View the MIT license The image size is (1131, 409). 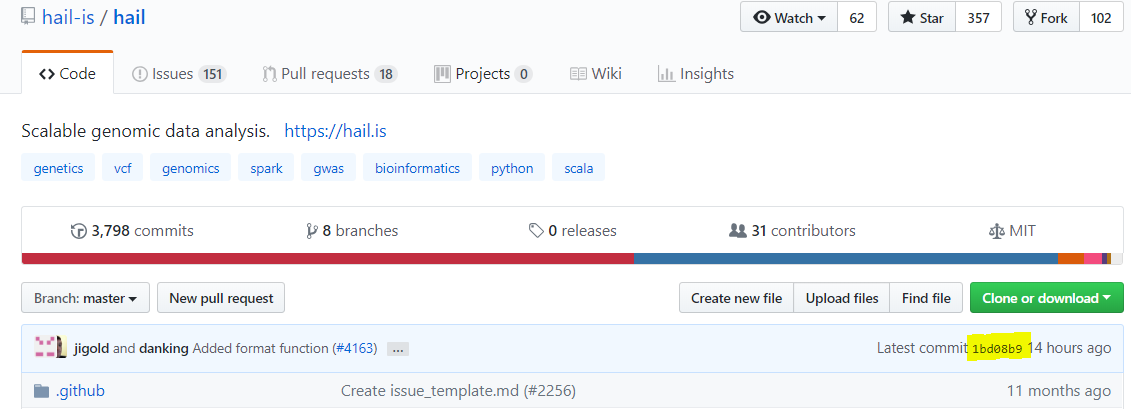[x=1013, y=231]
